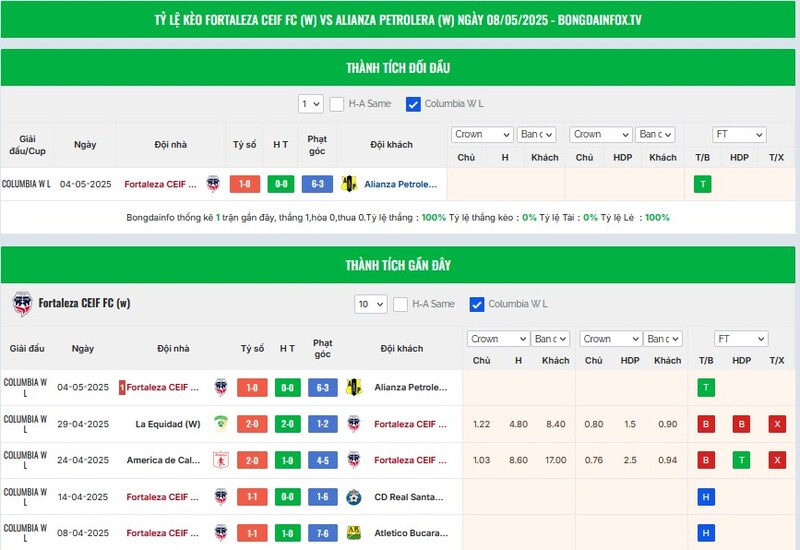The height and width of the screenshot is (550, 800).
Task: Click the Thành Tích Đối Đầu section header
Action: pos(398,67)
